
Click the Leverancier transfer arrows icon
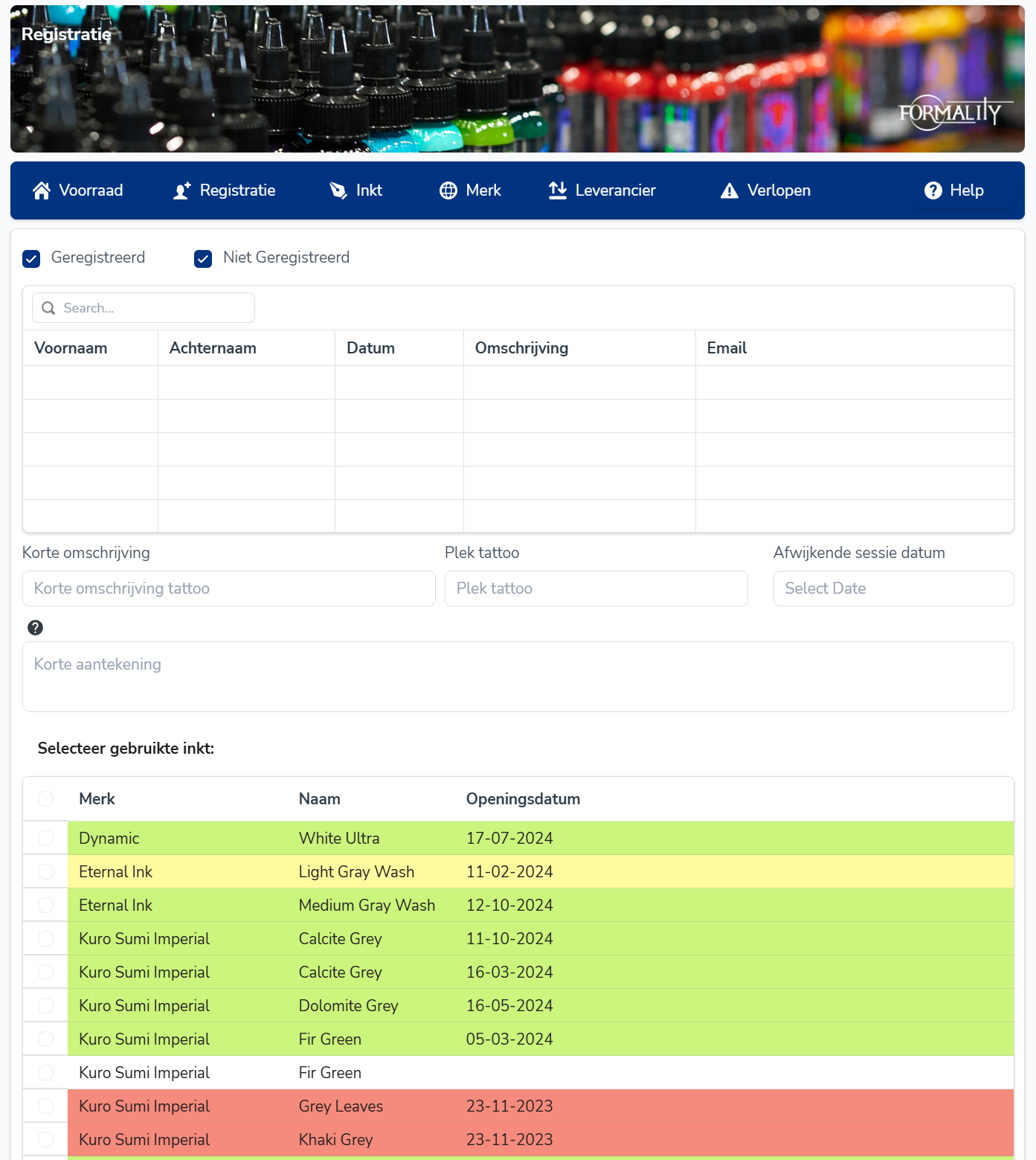[558, 190]
